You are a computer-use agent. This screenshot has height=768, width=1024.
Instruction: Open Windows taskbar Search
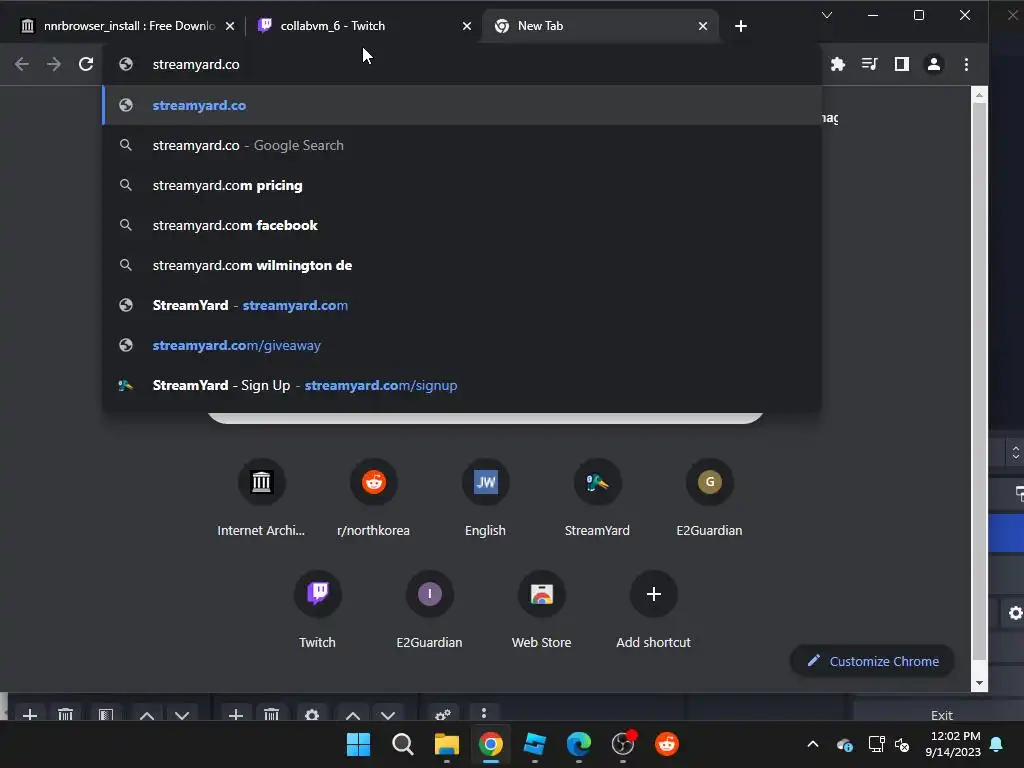(402, 744)
